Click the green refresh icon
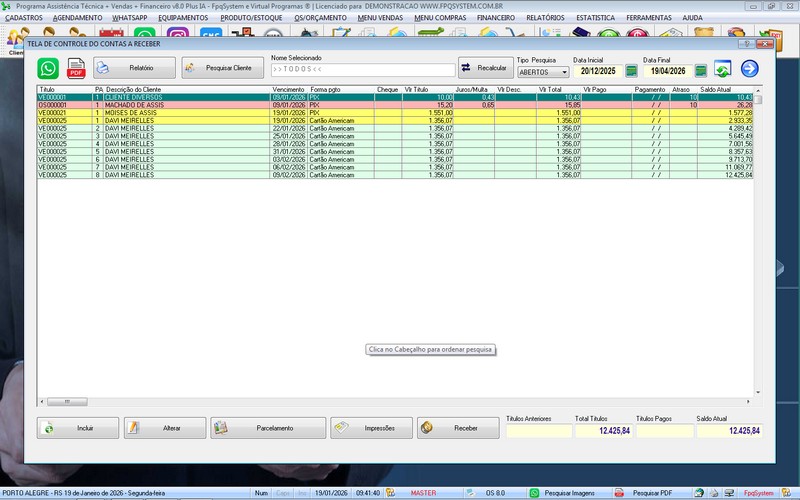 pyautogui.click(x=722, y=69)
